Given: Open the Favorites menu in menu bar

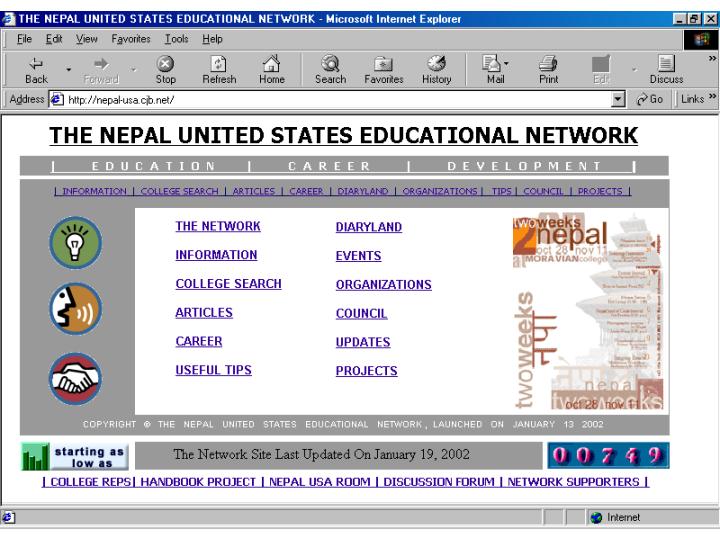Looking at the screenshot, I should [132, 40].
